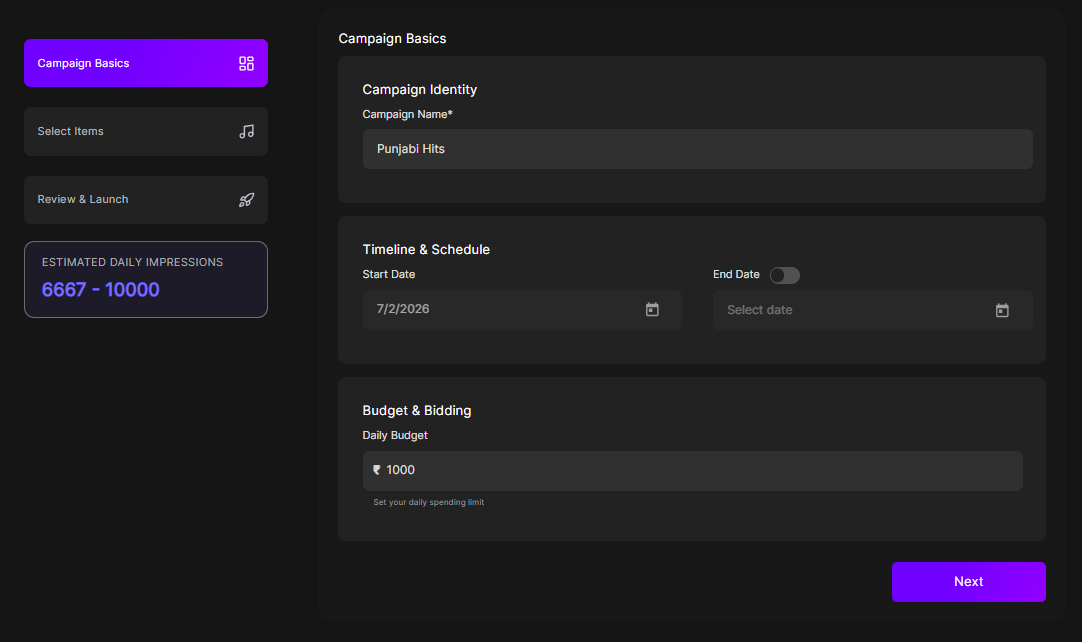Image resolution: width=1082 pixels, height=642 pixels.
Task: Click the 'Set your daily spending limit' hint
Action: click(x=429, y=503)
